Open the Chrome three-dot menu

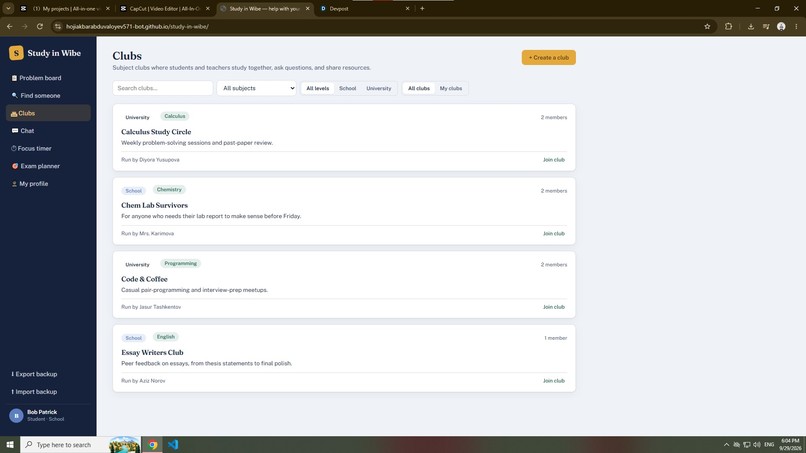(796, 27)
